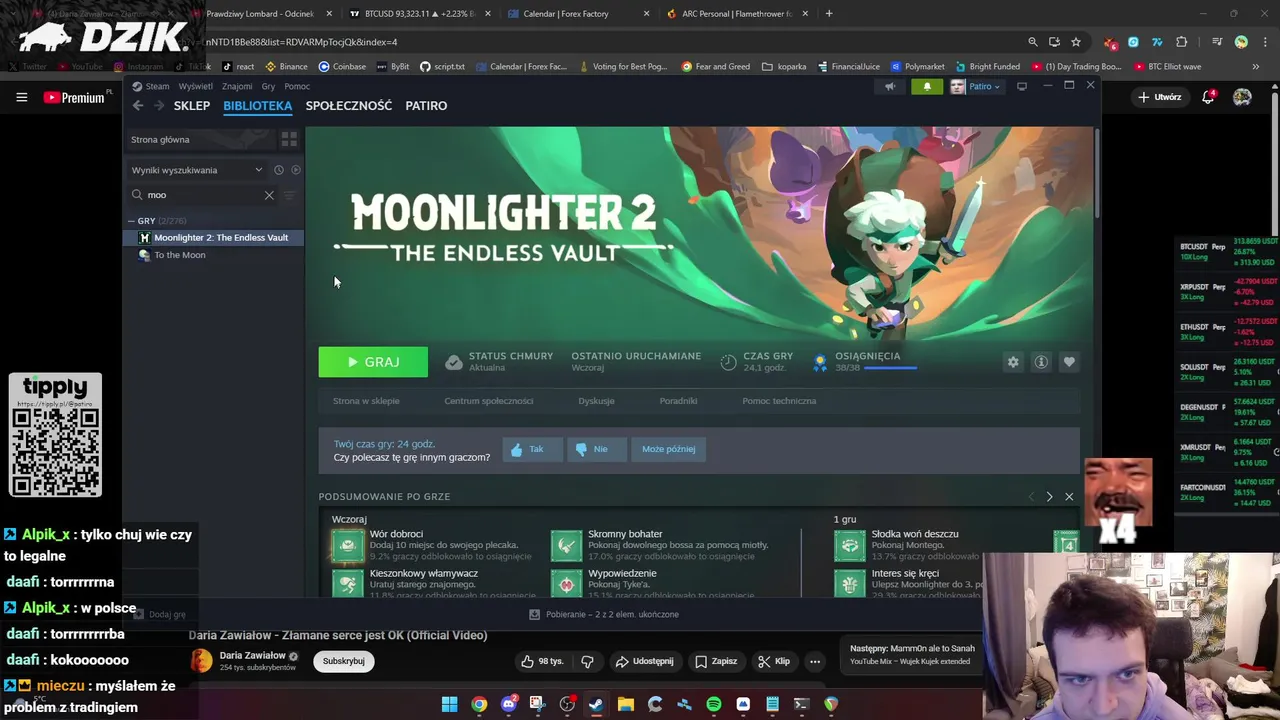
Task: Switch Steam to Big Picture mode
Action: tap(1022, 87)
